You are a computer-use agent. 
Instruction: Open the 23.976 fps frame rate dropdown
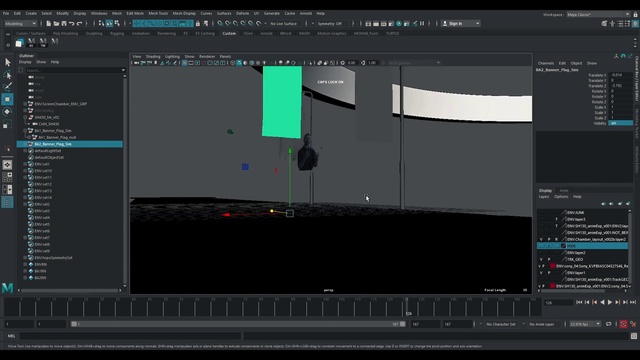pyautogui.click(x=585, y=324)
